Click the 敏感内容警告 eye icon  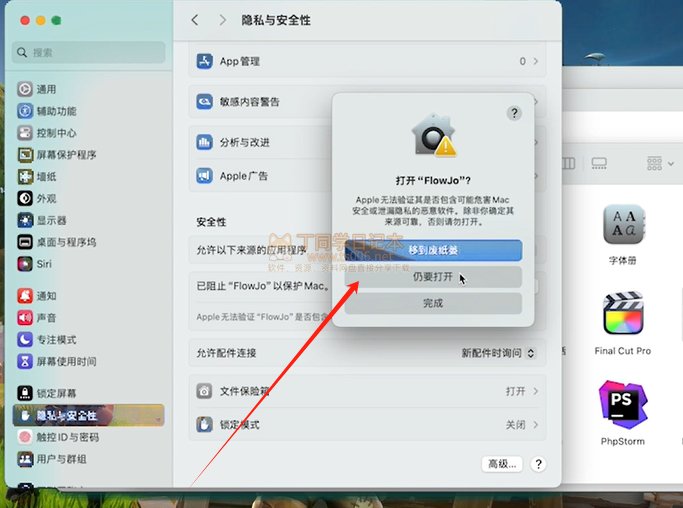click(x=204, y=102)
